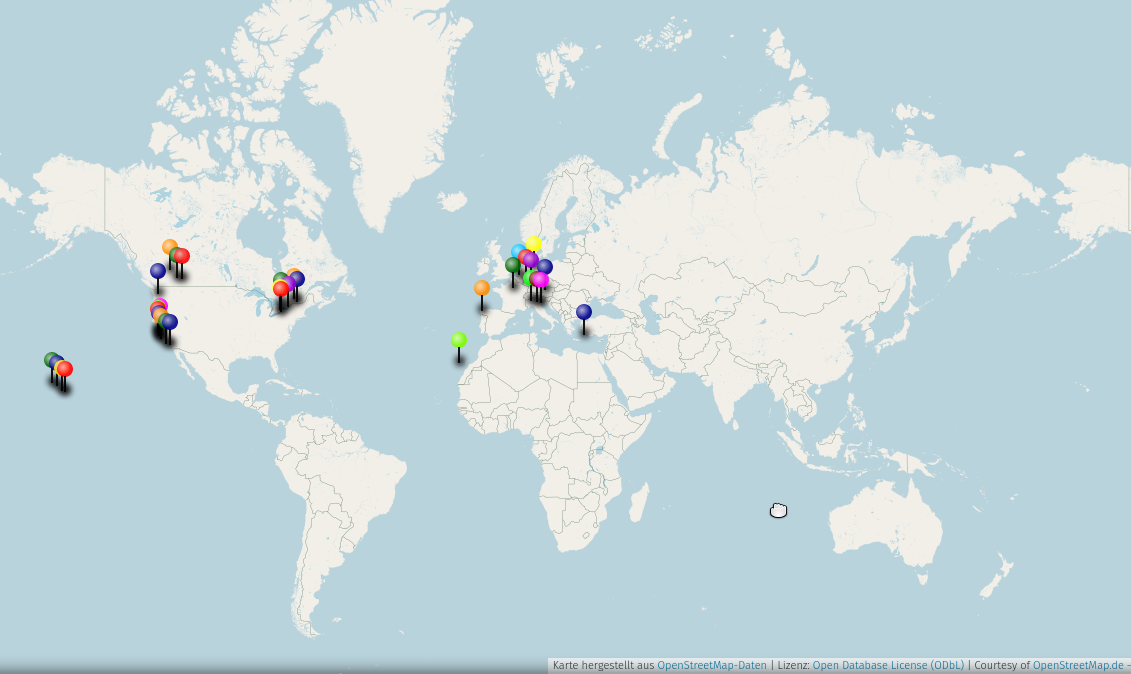Select the dark blue pin over western Turkey
Screen dimensions: 1131x674
(584, 312)
